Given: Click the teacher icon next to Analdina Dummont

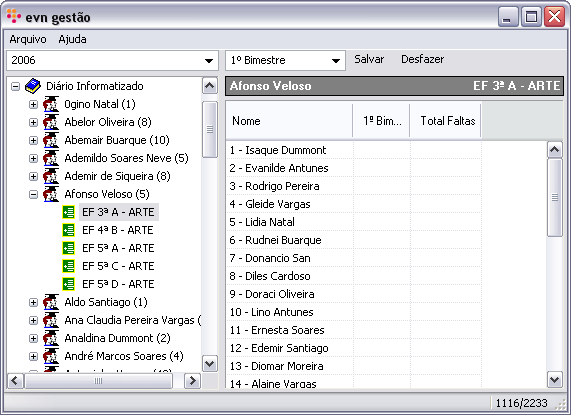Looking at the screenshot, I should tap(51, 338).
